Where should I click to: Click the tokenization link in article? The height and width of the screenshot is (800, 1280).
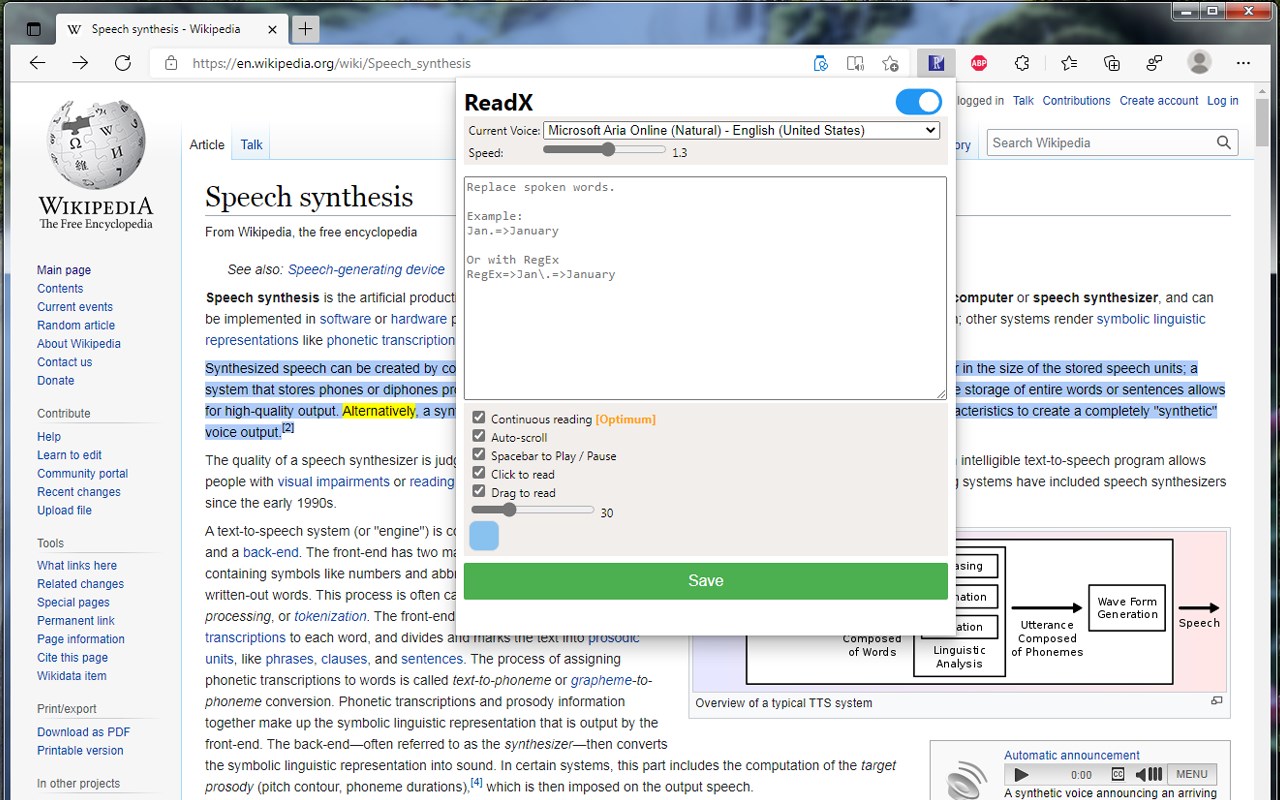click(x=330, y=616)
